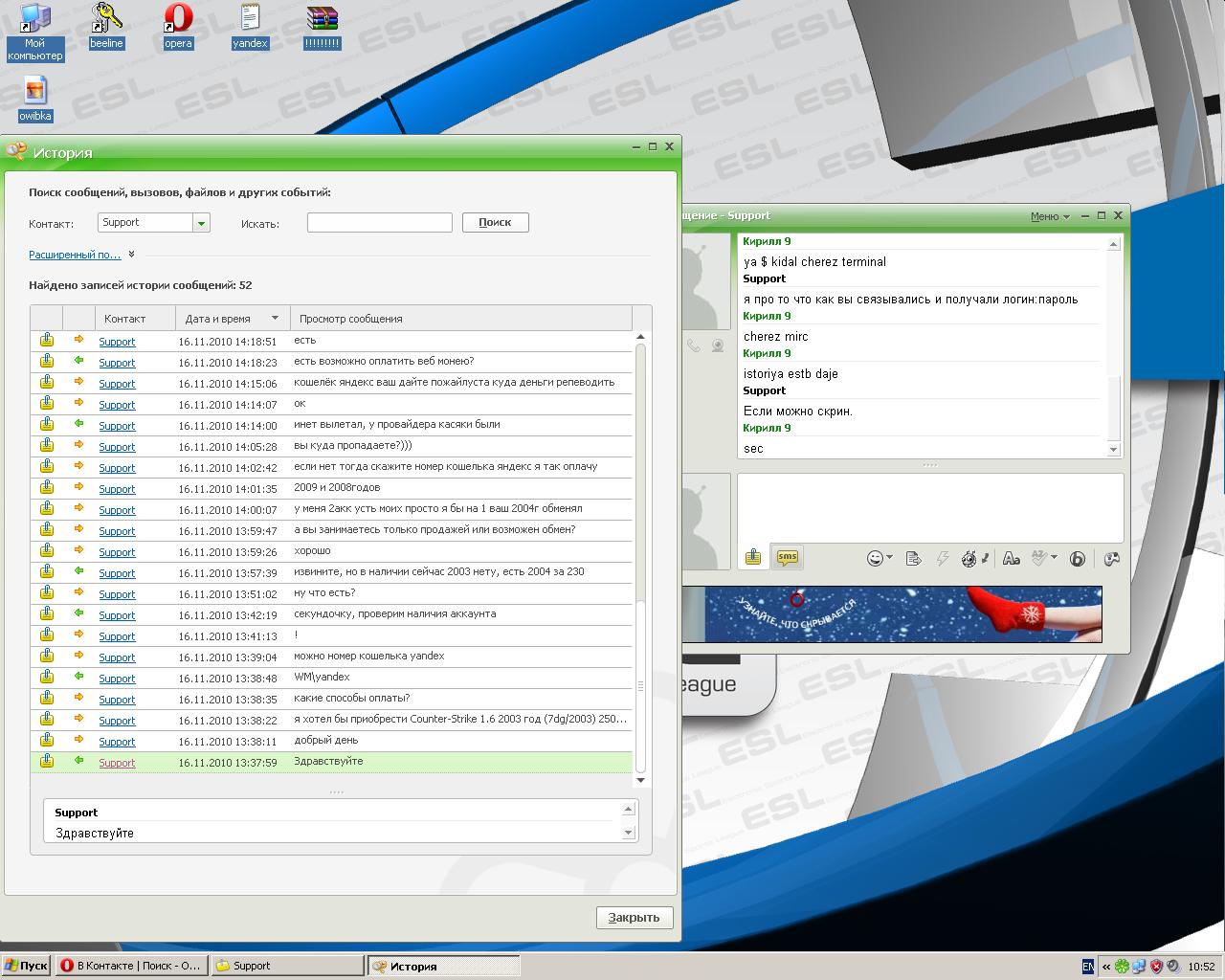The image size is (1225, 980).
Task: Open font settings with the Aa icon
Action: coord(1011,559)
